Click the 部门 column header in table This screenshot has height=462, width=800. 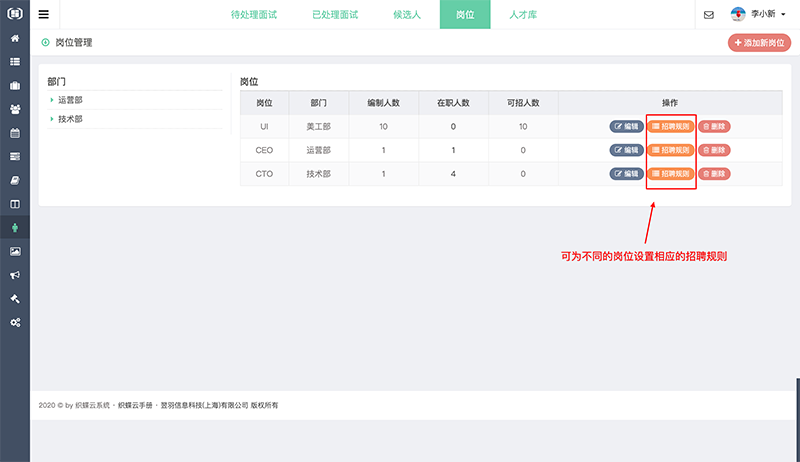[318, 103]
